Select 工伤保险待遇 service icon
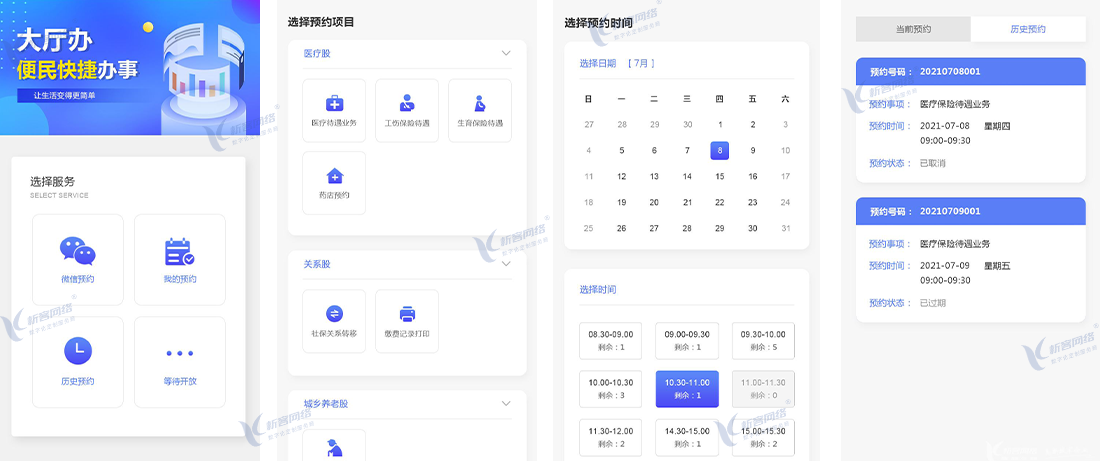This screenshot has height=461, width=1100. 407,103
